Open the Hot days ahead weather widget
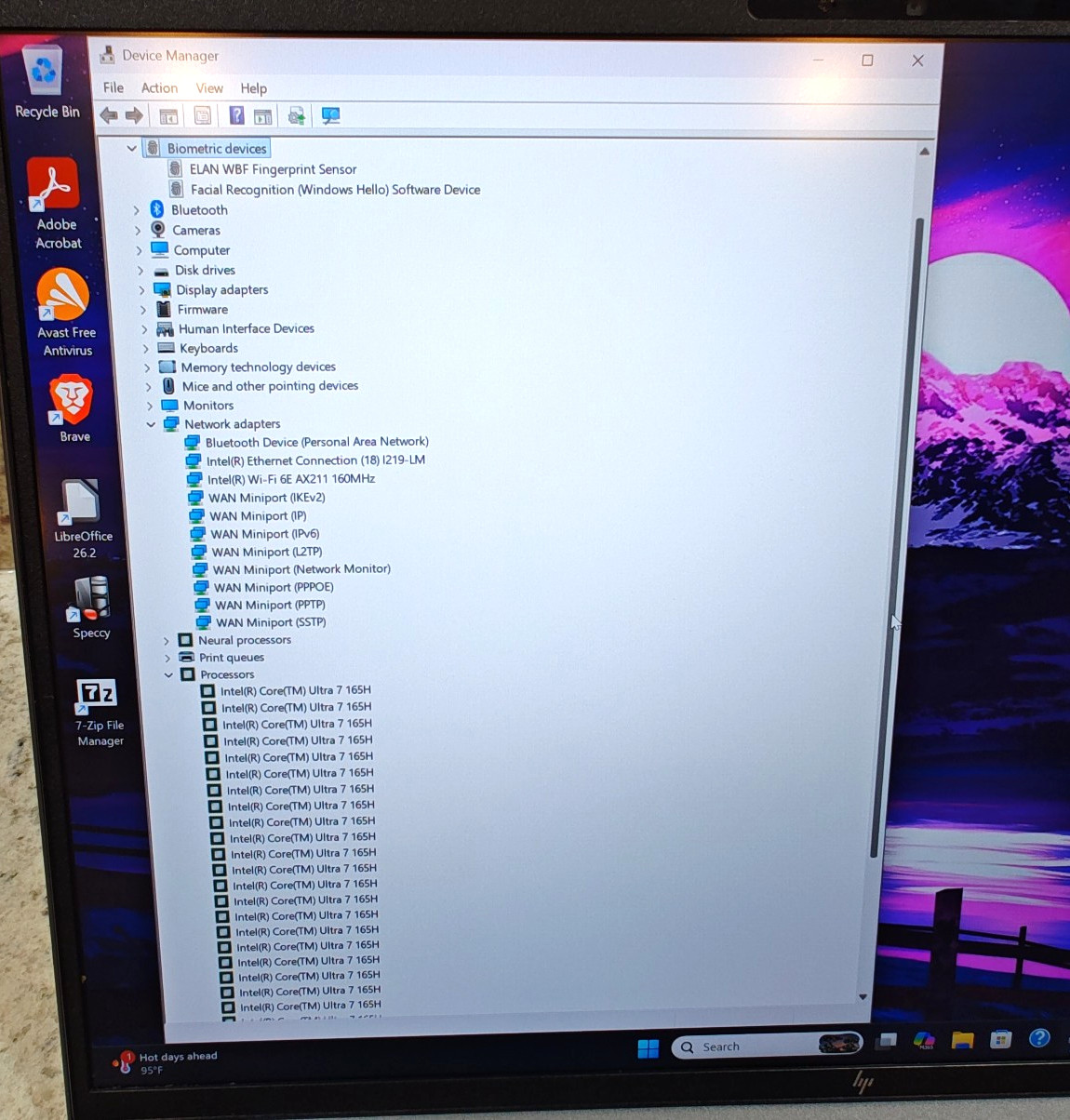Image resolution: width=1070 pixels, height=1120 pixels. [x=166, y=1062]
